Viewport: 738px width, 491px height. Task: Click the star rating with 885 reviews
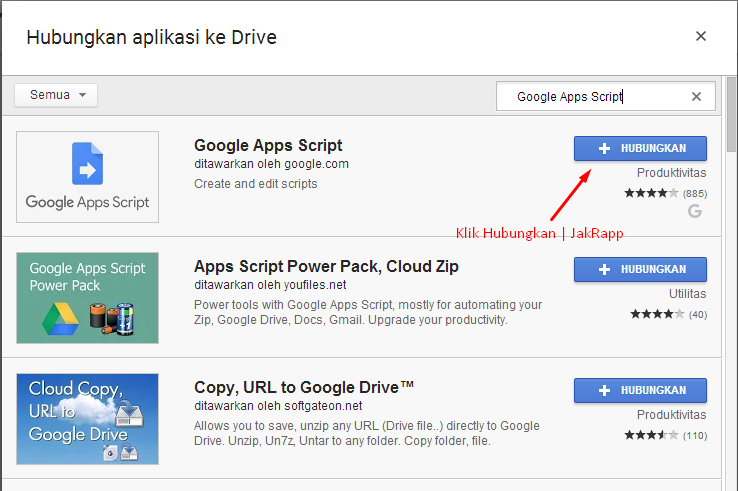pos(666,193)
